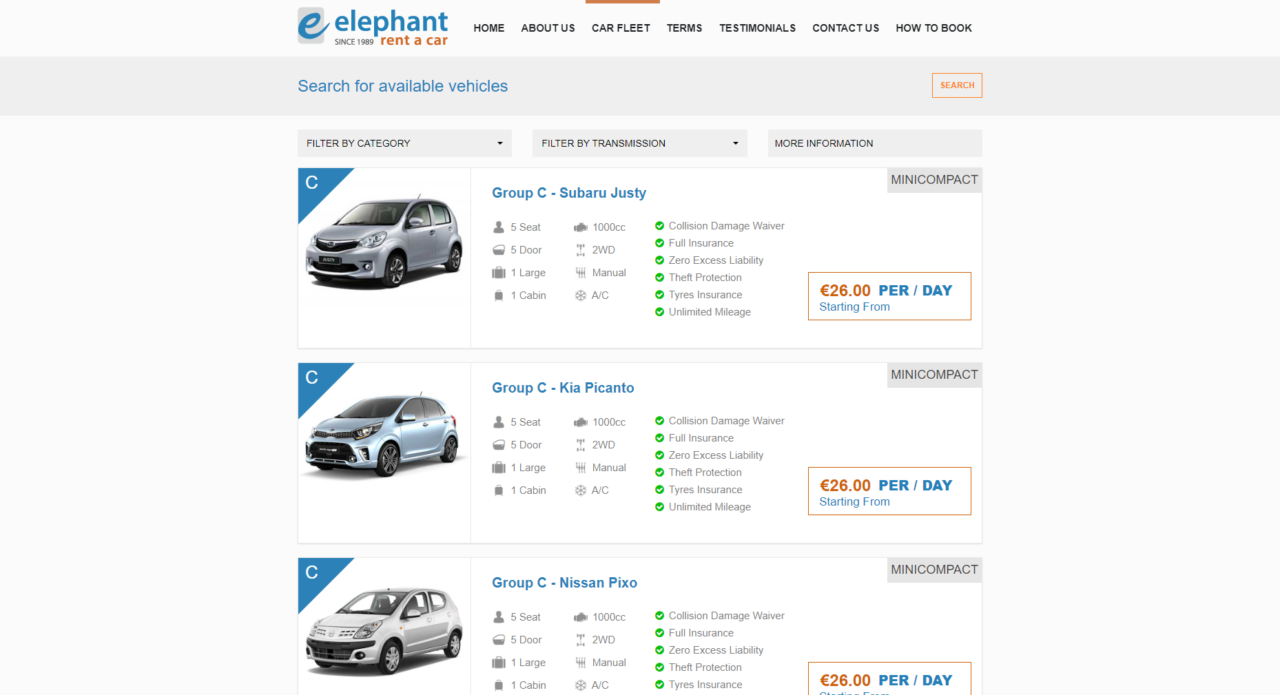Click the green check beside Kia Picanto Theft Protection
This screenshot has height=695, width=1280.
pos(660,472)
